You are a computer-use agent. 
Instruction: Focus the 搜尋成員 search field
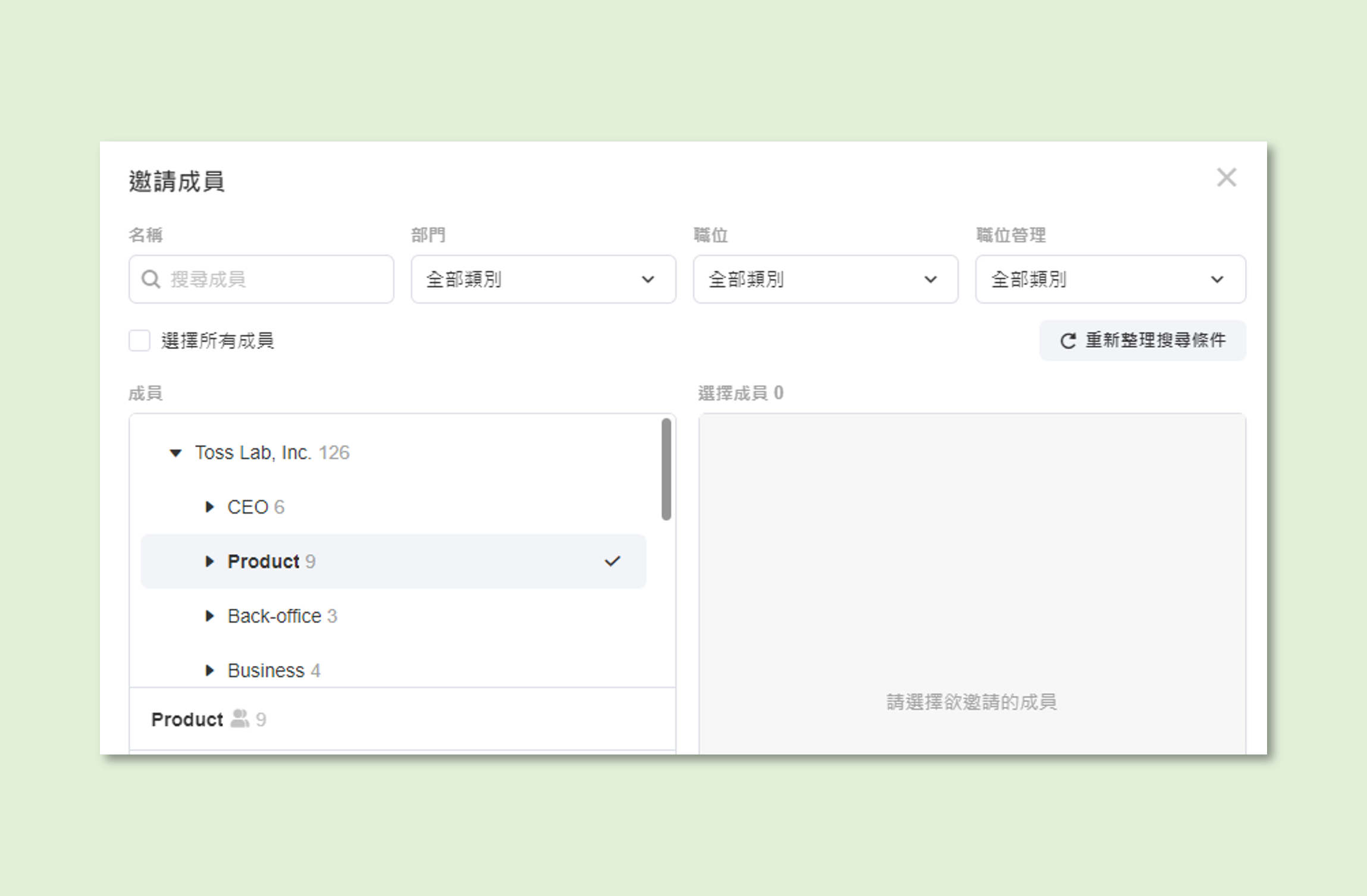[261, 279]
